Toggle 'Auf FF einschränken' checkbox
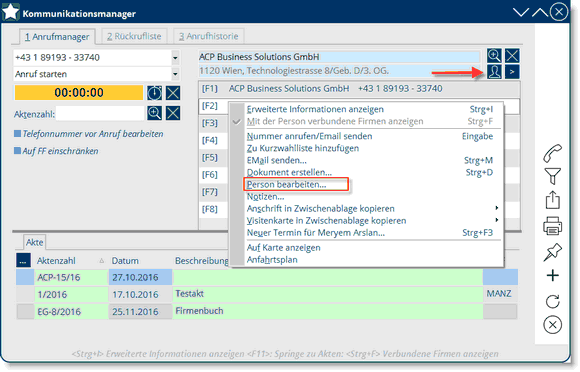The width and height of the screenshot is (580, 372). (x=17, y=151)
